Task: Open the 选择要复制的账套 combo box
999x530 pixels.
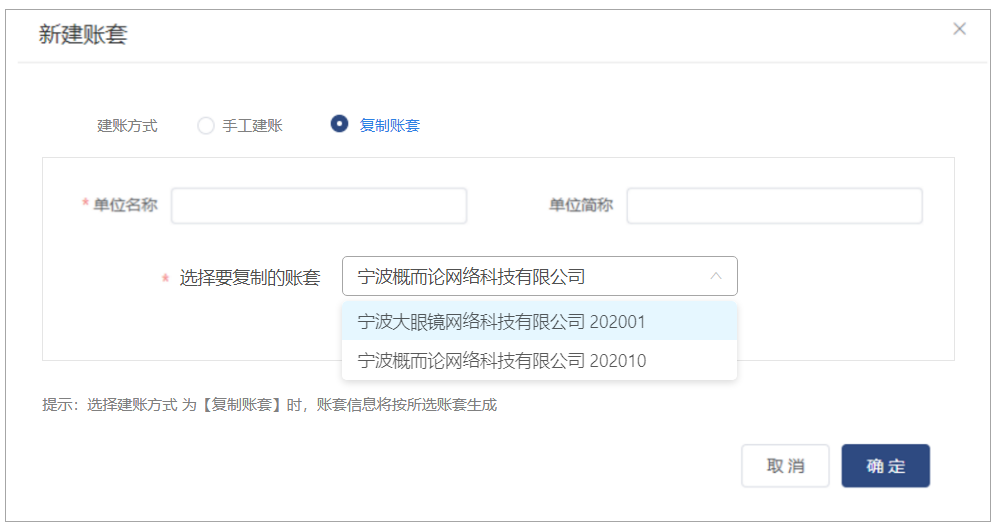Action: 540,276
